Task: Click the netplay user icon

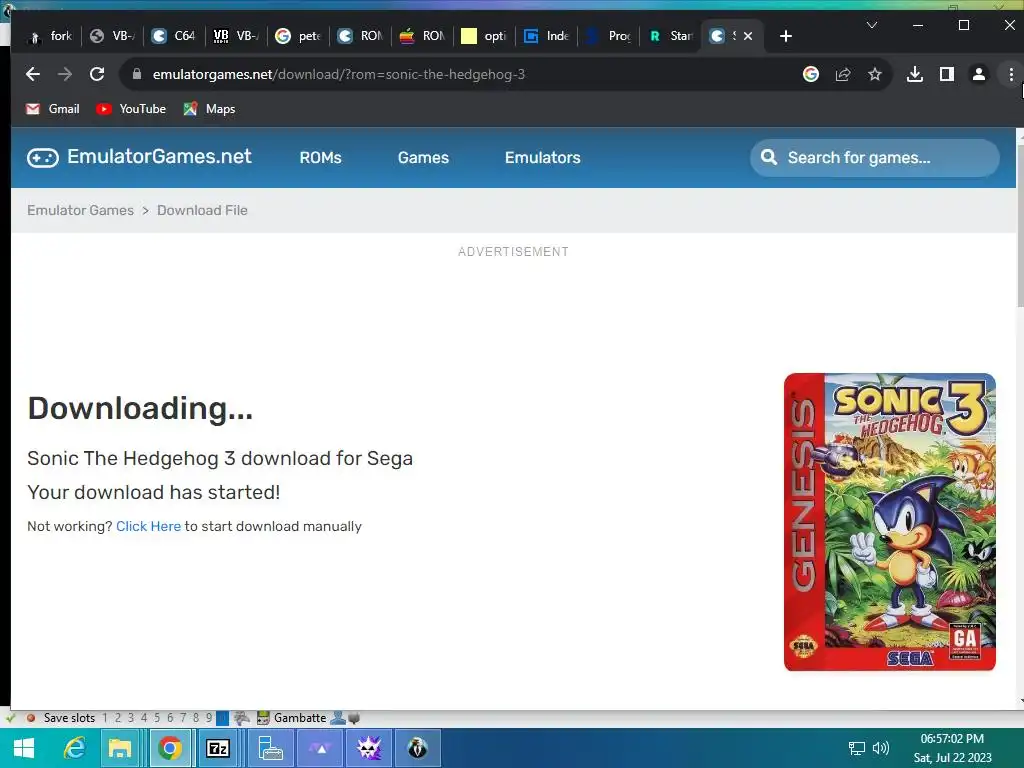Action: (x=338, y=718)
